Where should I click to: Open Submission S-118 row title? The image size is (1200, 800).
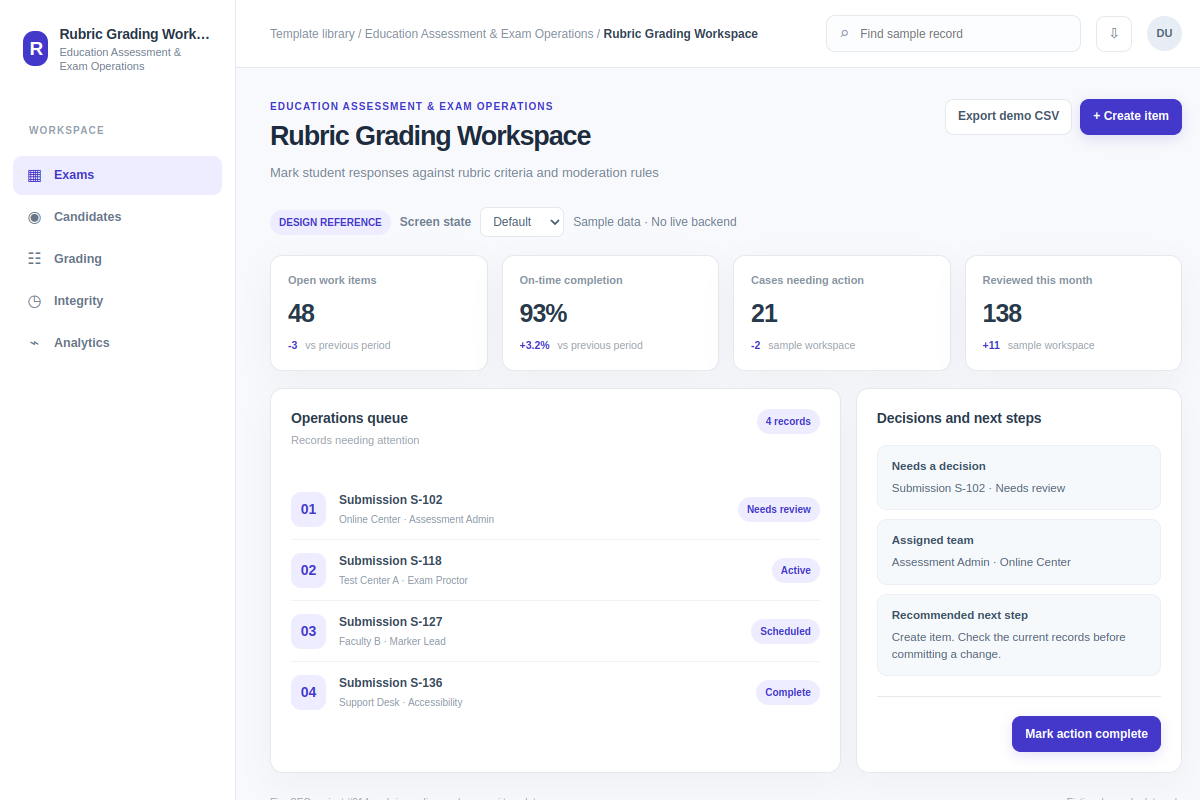[x=391, y=561]
